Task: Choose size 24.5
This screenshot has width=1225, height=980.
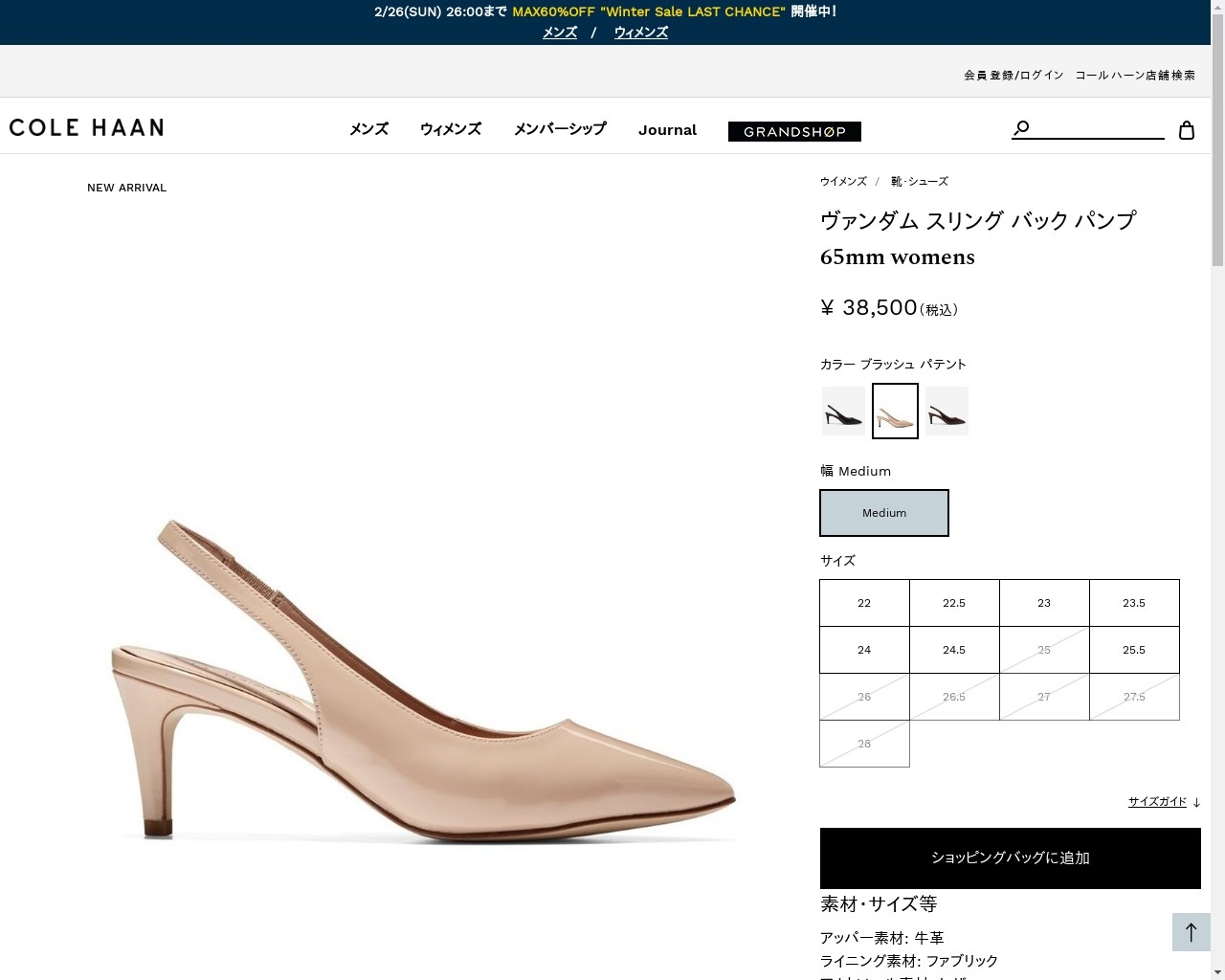Action: click(954, 650)
